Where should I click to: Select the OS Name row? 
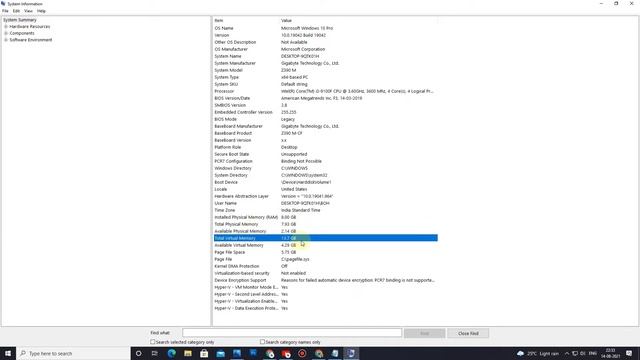(x=325, y=28)
